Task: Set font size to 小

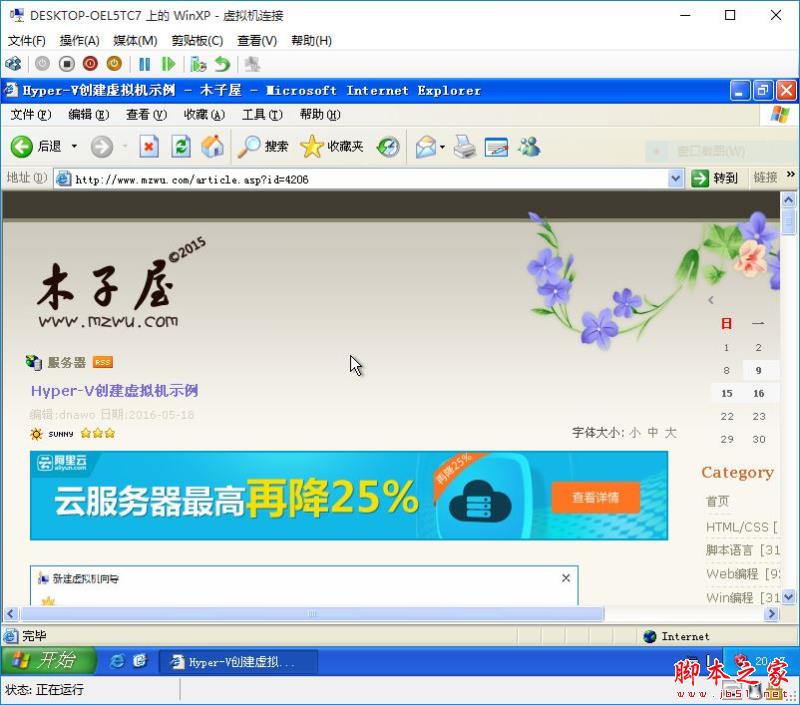Action: 635,433
